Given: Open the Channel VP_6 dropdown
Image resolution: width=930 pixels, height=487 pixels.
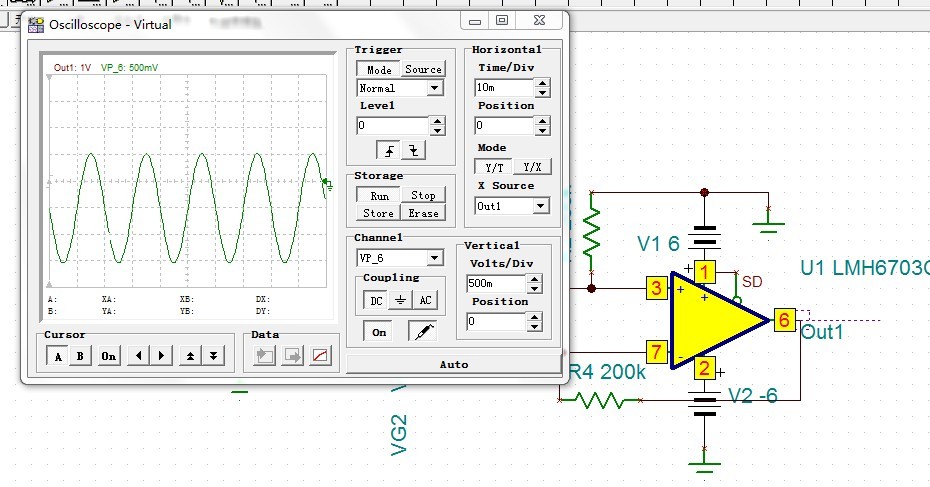Looking at the screenshot, I should (x=435, y=258).
